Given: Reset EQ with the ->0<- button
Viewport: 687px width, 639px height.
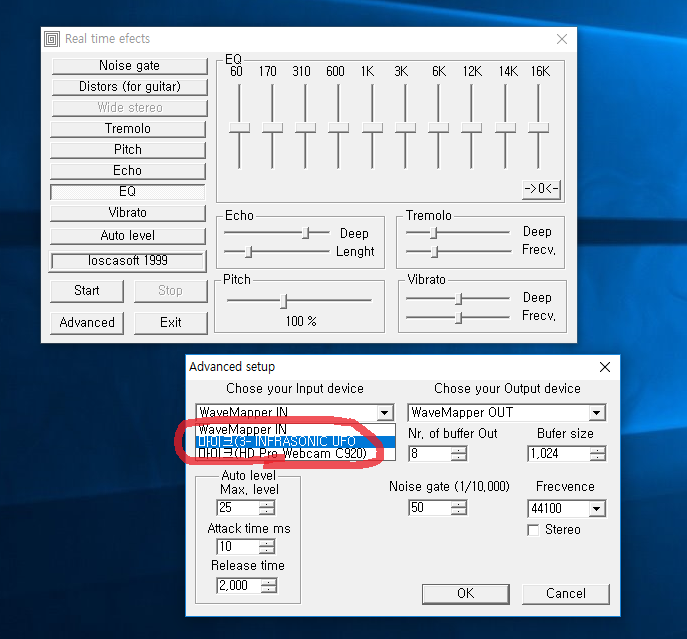Looking at the screenshot, I should [542, 189].
